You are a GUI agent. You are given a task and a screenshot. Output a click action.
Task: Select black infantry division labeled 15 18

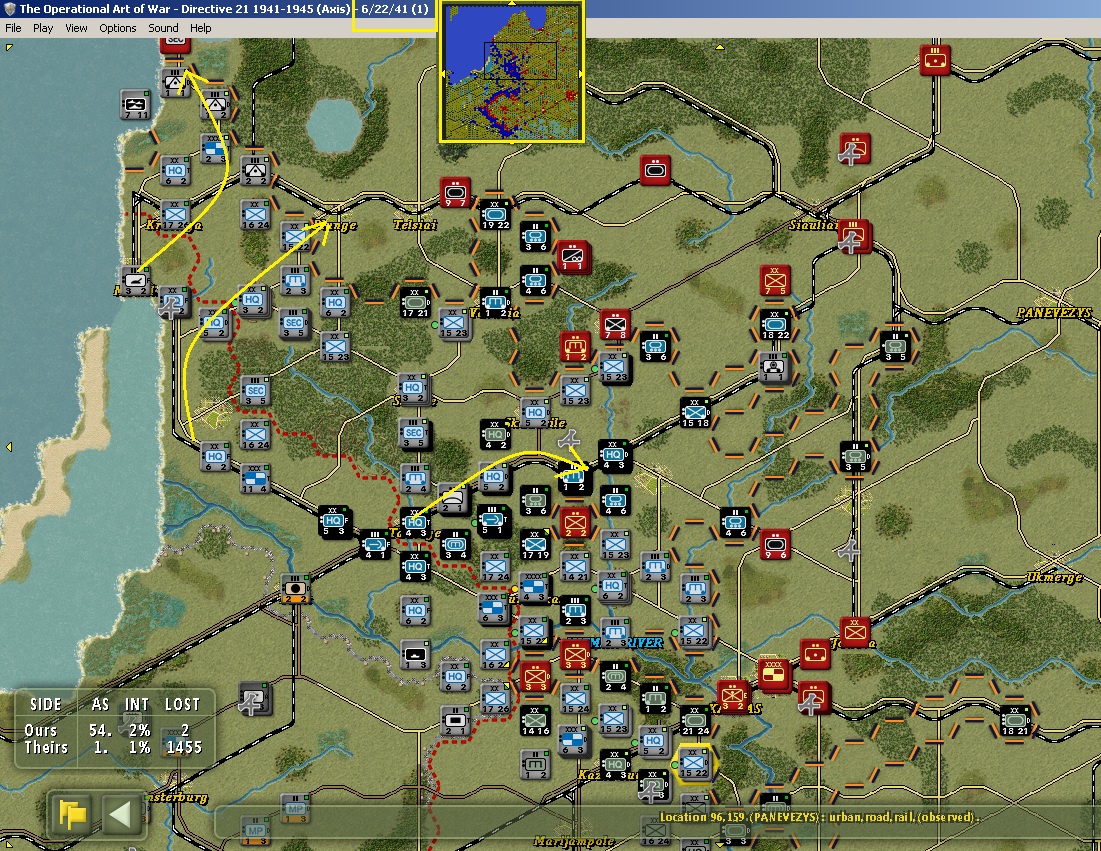click(695, 413)
